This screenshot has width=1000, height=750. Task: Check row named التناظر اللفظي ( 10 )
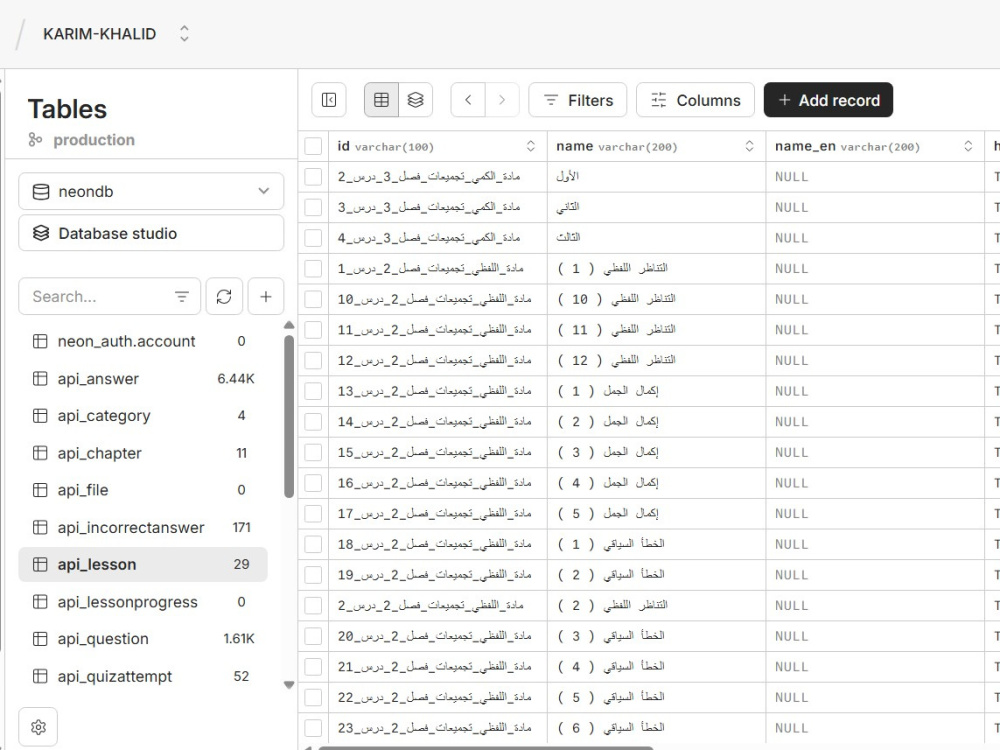(313, 299)
